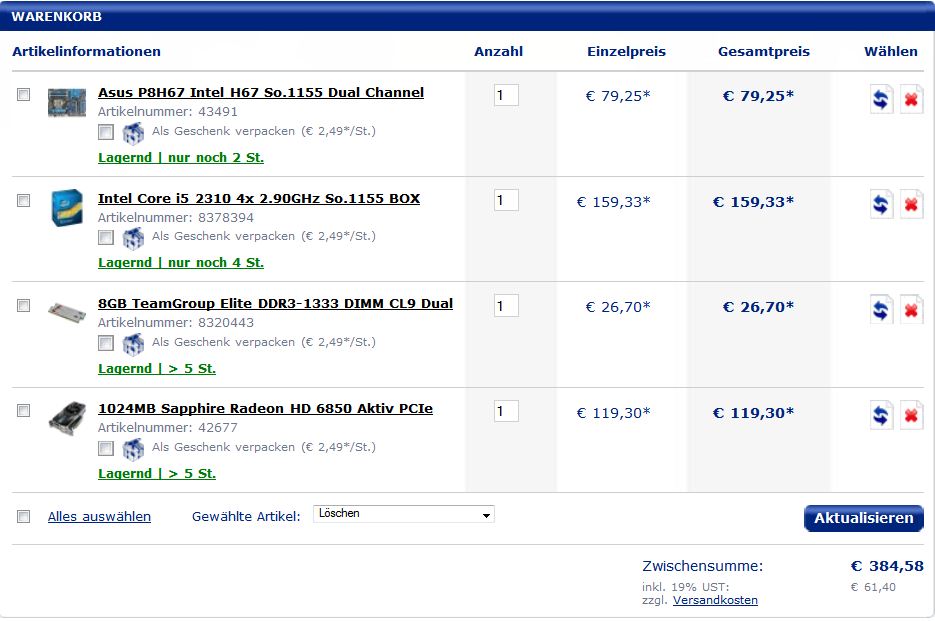
Task: Click the Aktualisieren button
Action: 863,518
